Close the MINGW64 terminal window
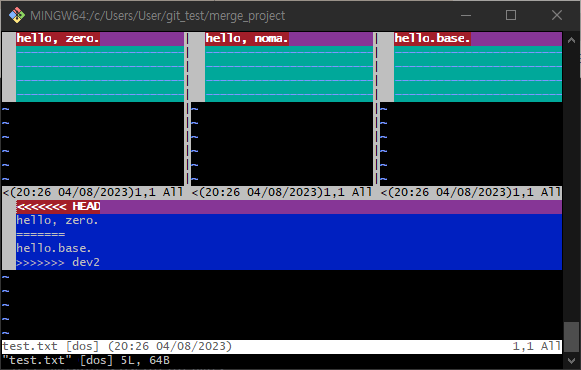The width and height of the screenshot is (581, 370). coord(557,16)
